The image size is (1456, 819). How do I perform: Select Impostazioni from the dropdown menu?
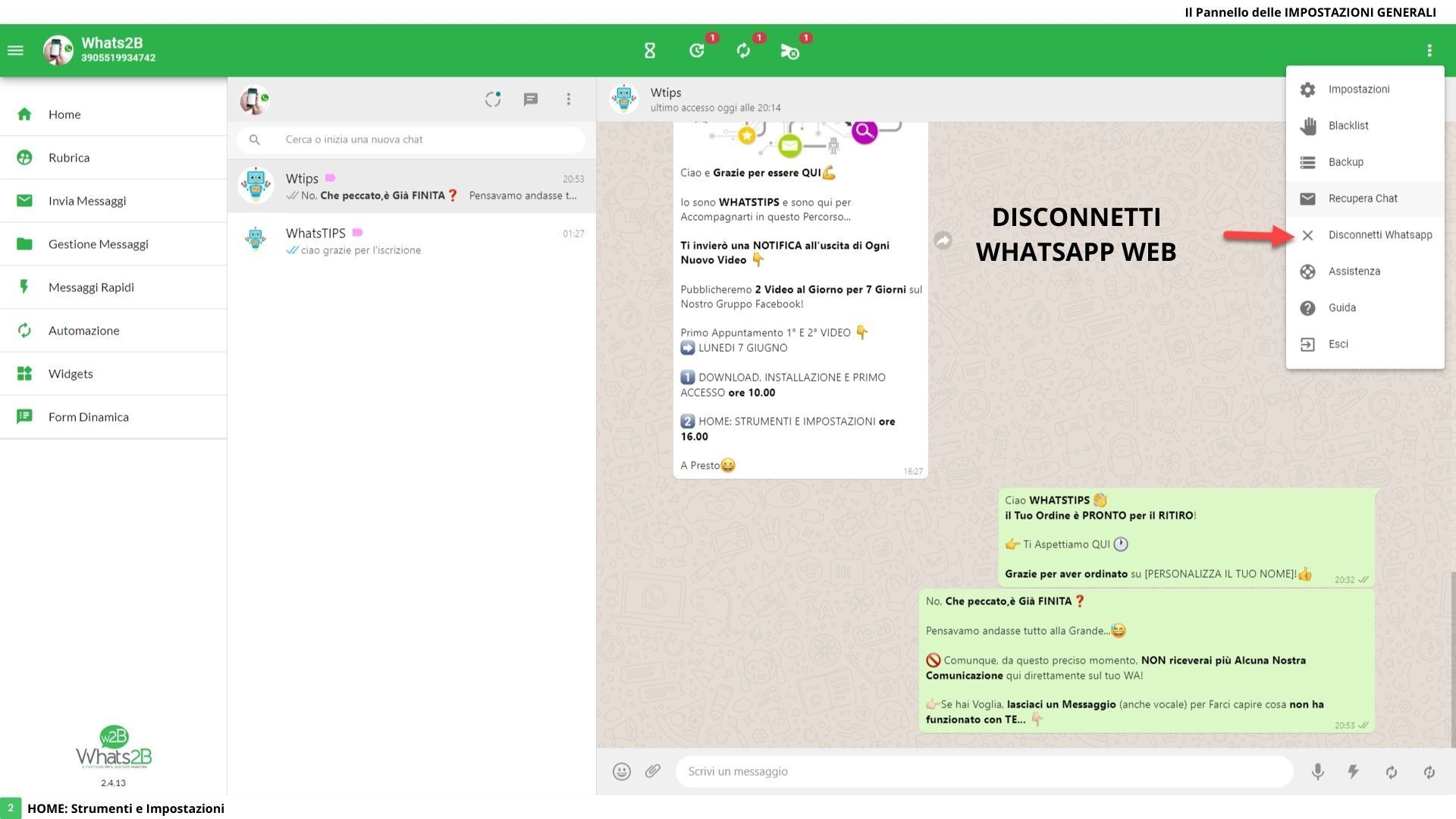1365,89
